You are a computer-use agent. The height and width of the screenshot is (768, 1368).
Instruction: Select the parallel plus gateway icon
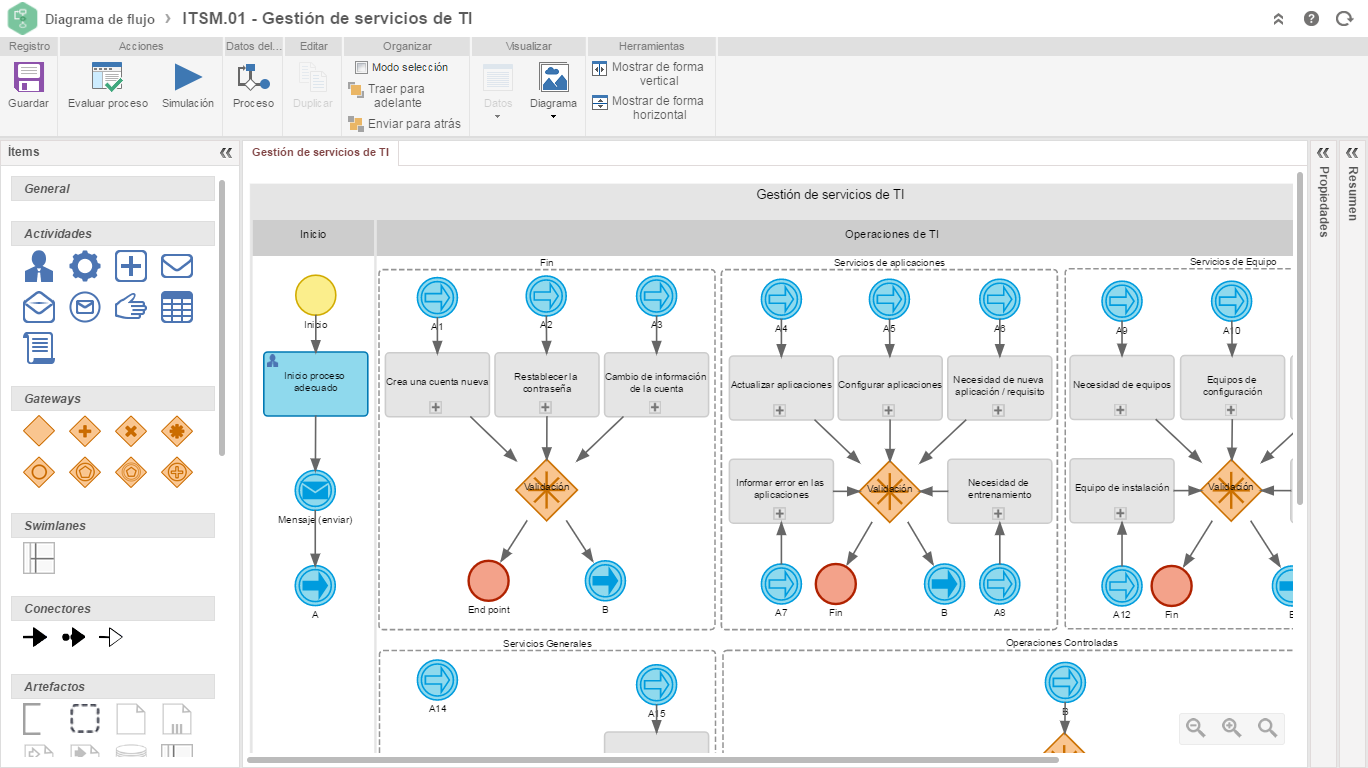coord(85,432)
